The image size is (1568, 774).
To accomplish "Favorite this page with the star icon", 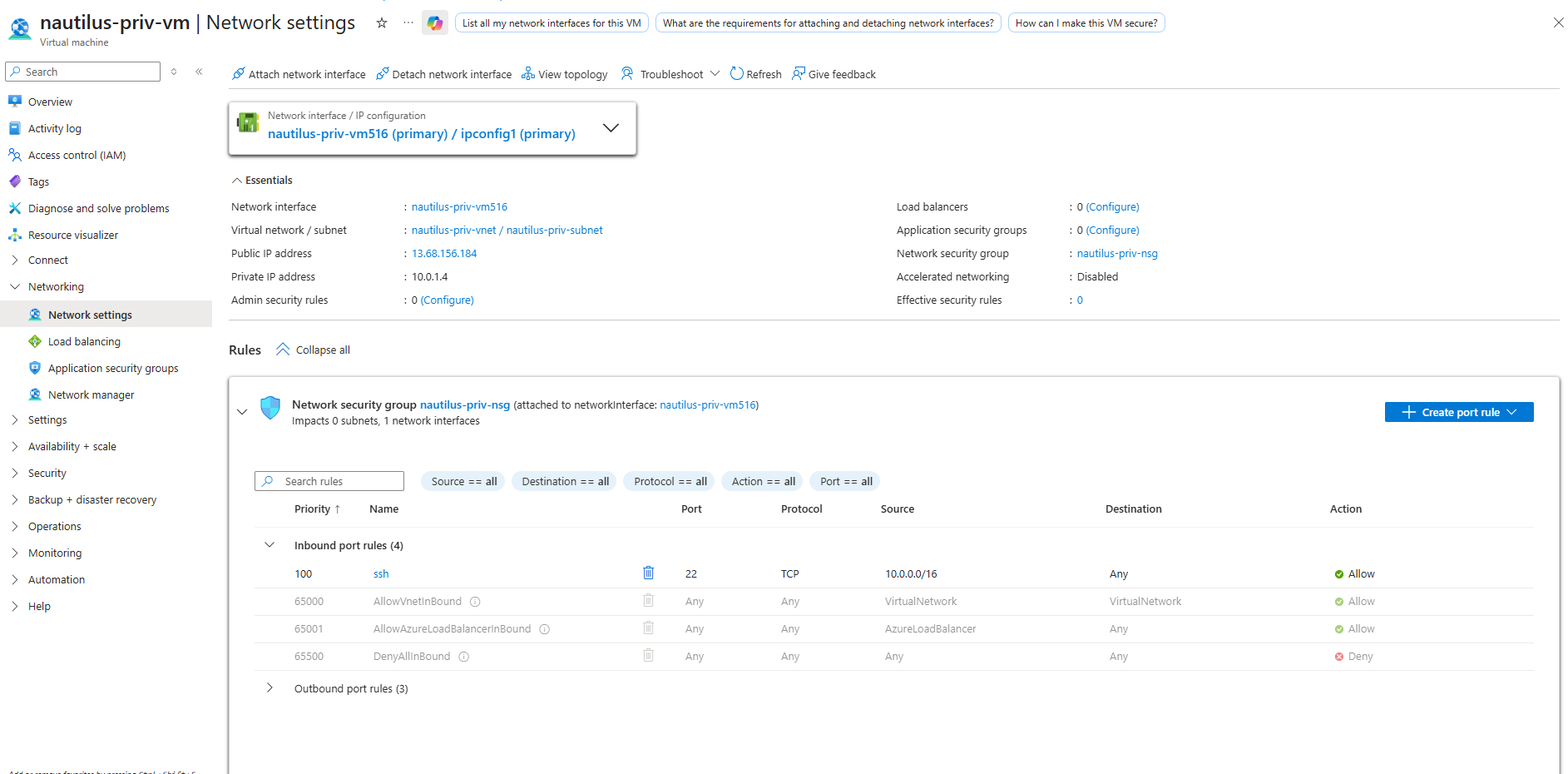I will [382, 23].
